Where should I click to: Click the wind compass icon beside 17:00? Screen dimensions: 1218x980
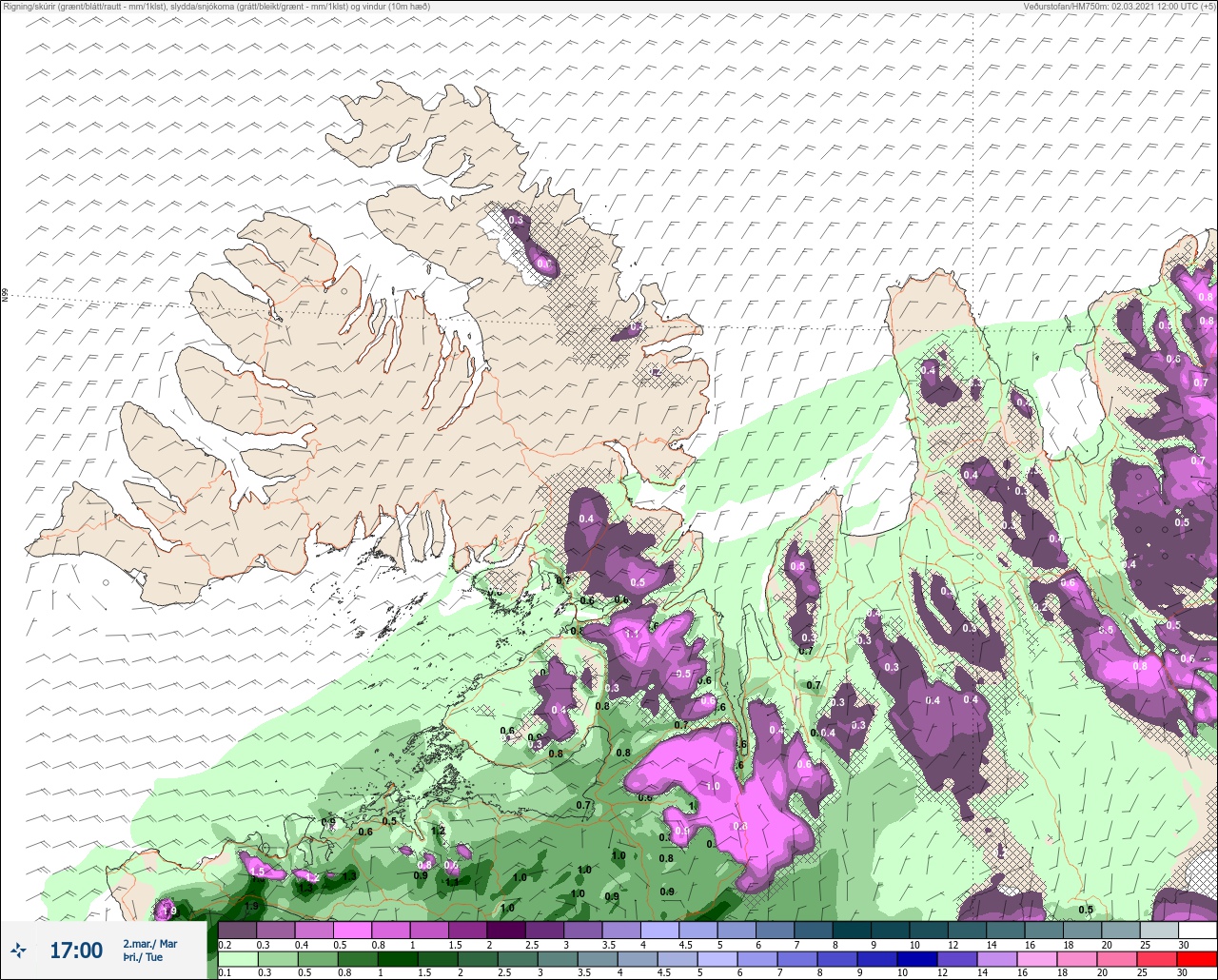coord(18,950)
